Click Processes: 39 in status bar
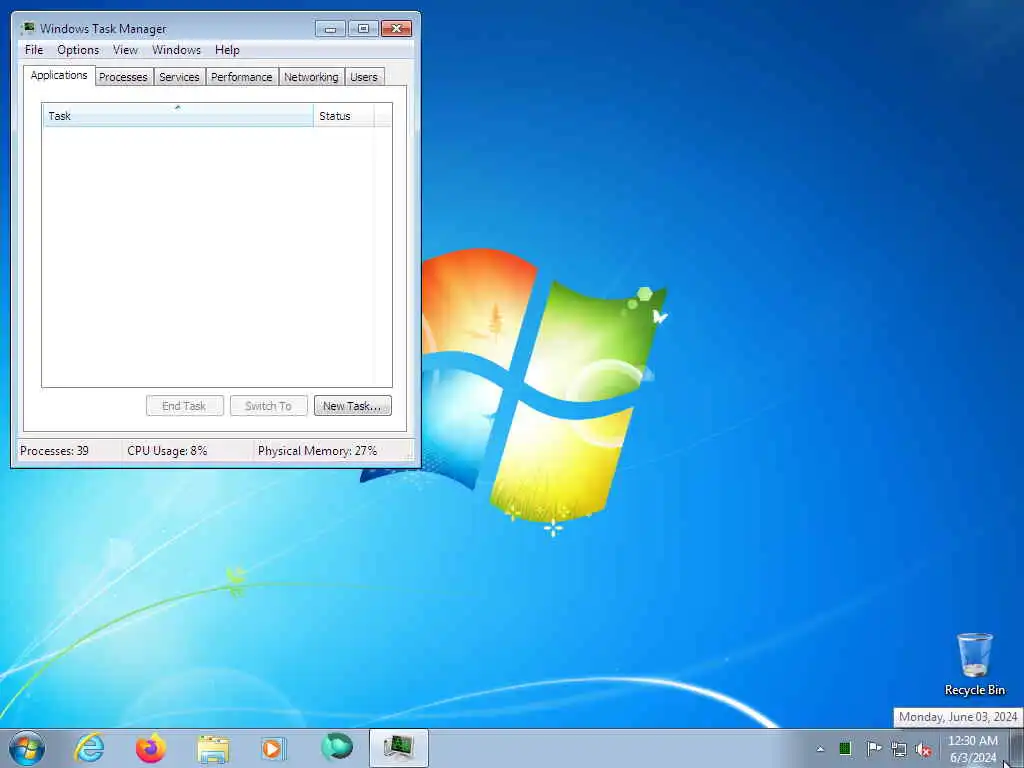This screenshot has width=1024, height=768. point(54,451)
